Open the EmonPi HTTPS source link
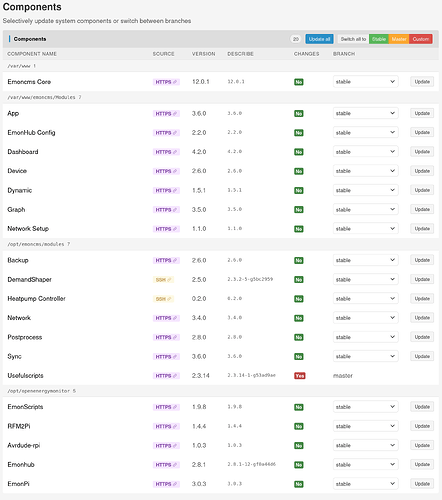The width and height of the screenshot is (442, 500). 166,484
